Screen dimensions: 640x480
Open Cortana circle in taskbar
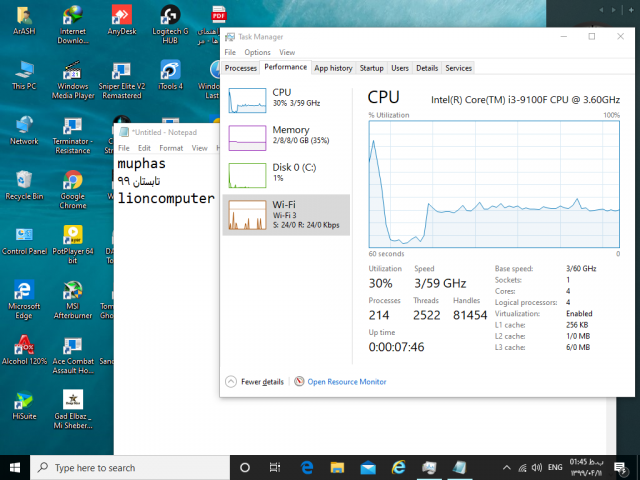tap(245, 468)
